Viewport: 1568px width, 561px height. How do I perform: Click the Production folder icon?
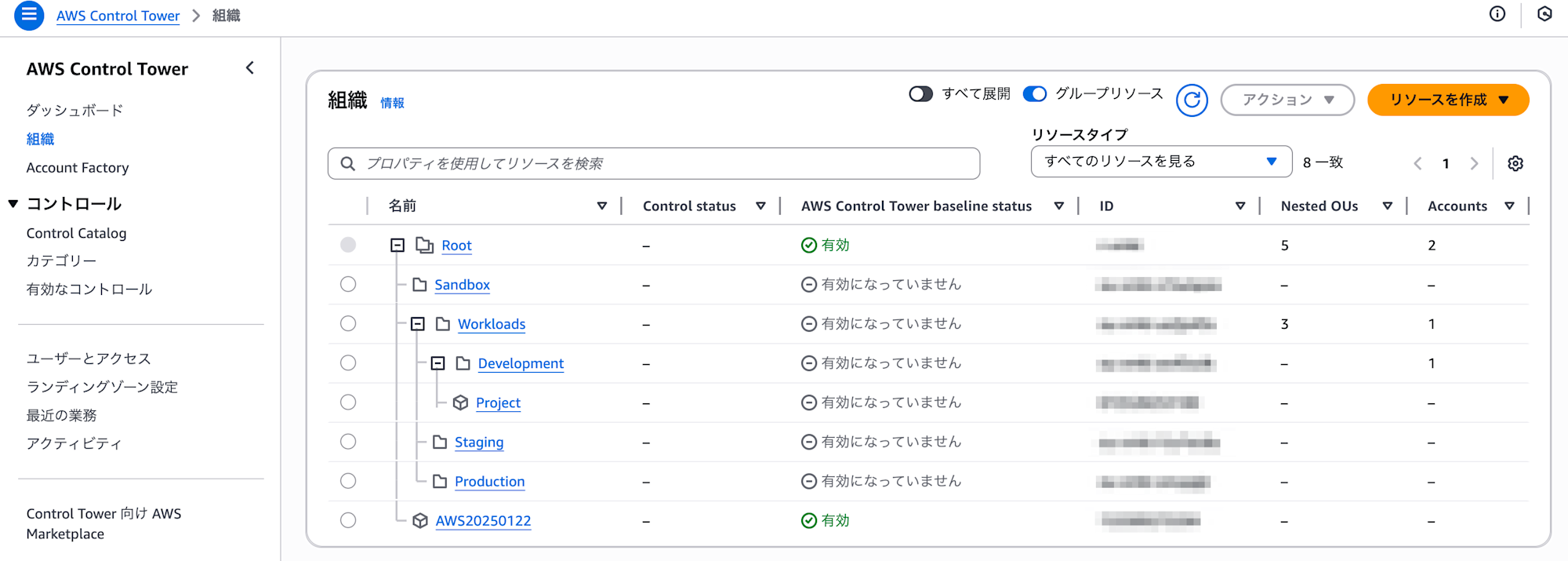(x=440, y=481)
